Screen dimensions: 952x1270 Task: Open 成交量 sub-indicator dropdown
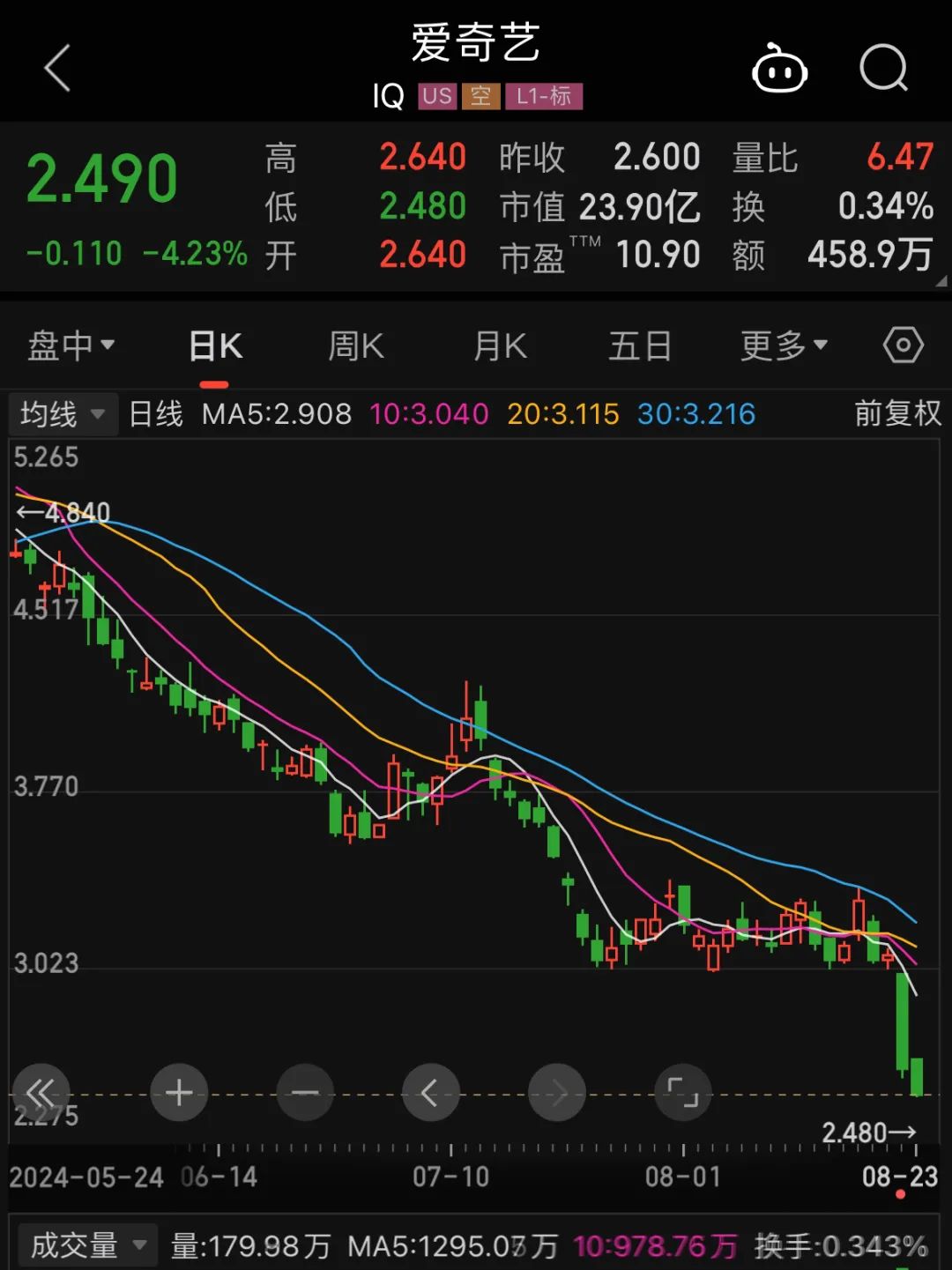[x=88, y=1245]
